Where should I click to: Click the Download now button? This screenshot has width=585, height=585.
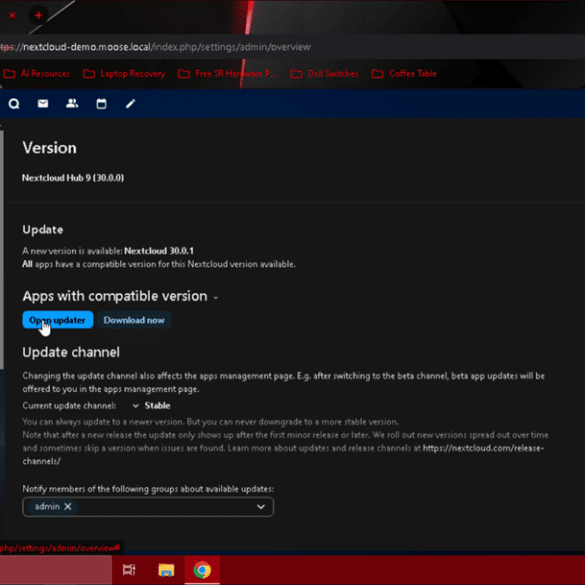[x=134, y=320]
